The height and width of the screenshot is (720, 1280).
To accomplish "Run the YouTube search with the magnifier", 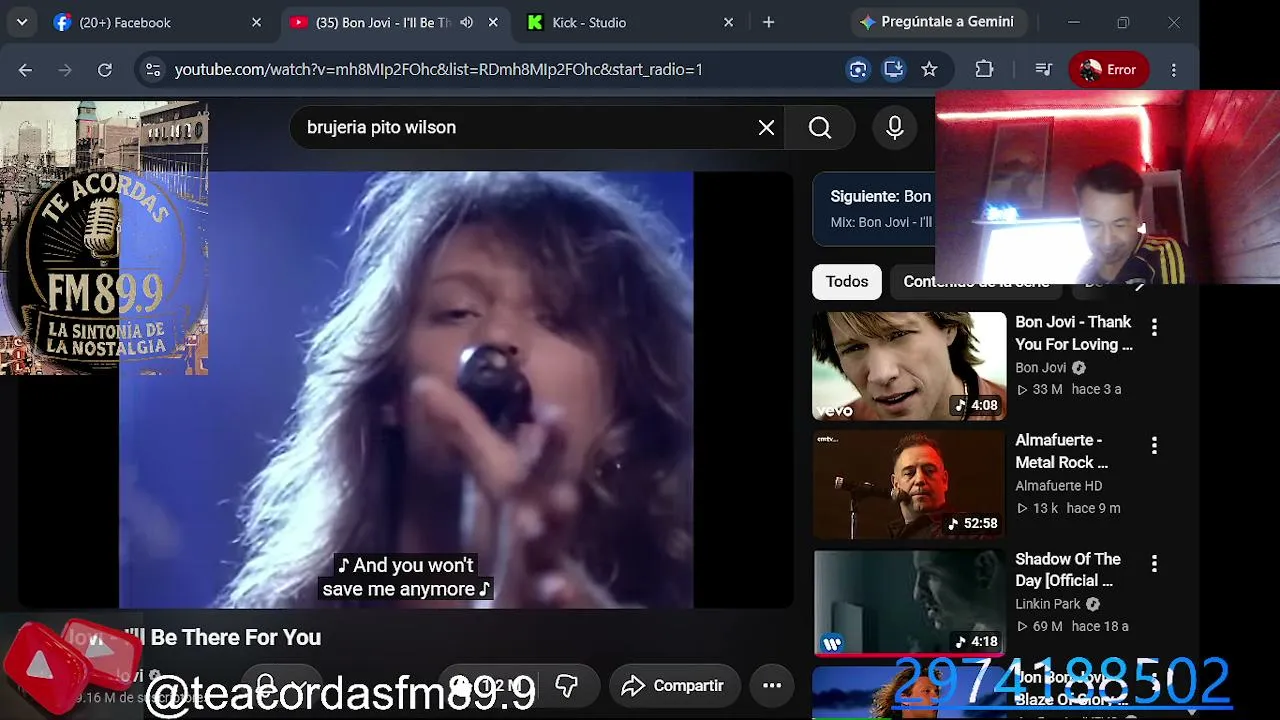I will click(x=820, y=127).
